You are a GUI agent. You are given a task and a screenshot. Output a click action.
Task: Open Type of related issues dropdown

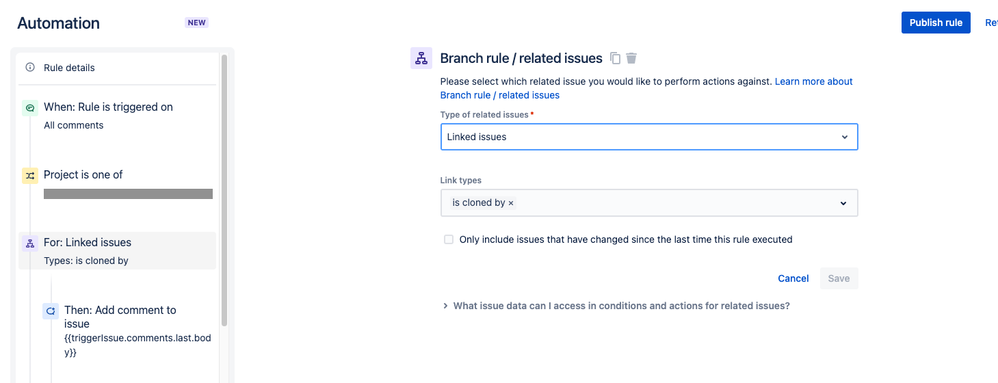tap(649, 137)
